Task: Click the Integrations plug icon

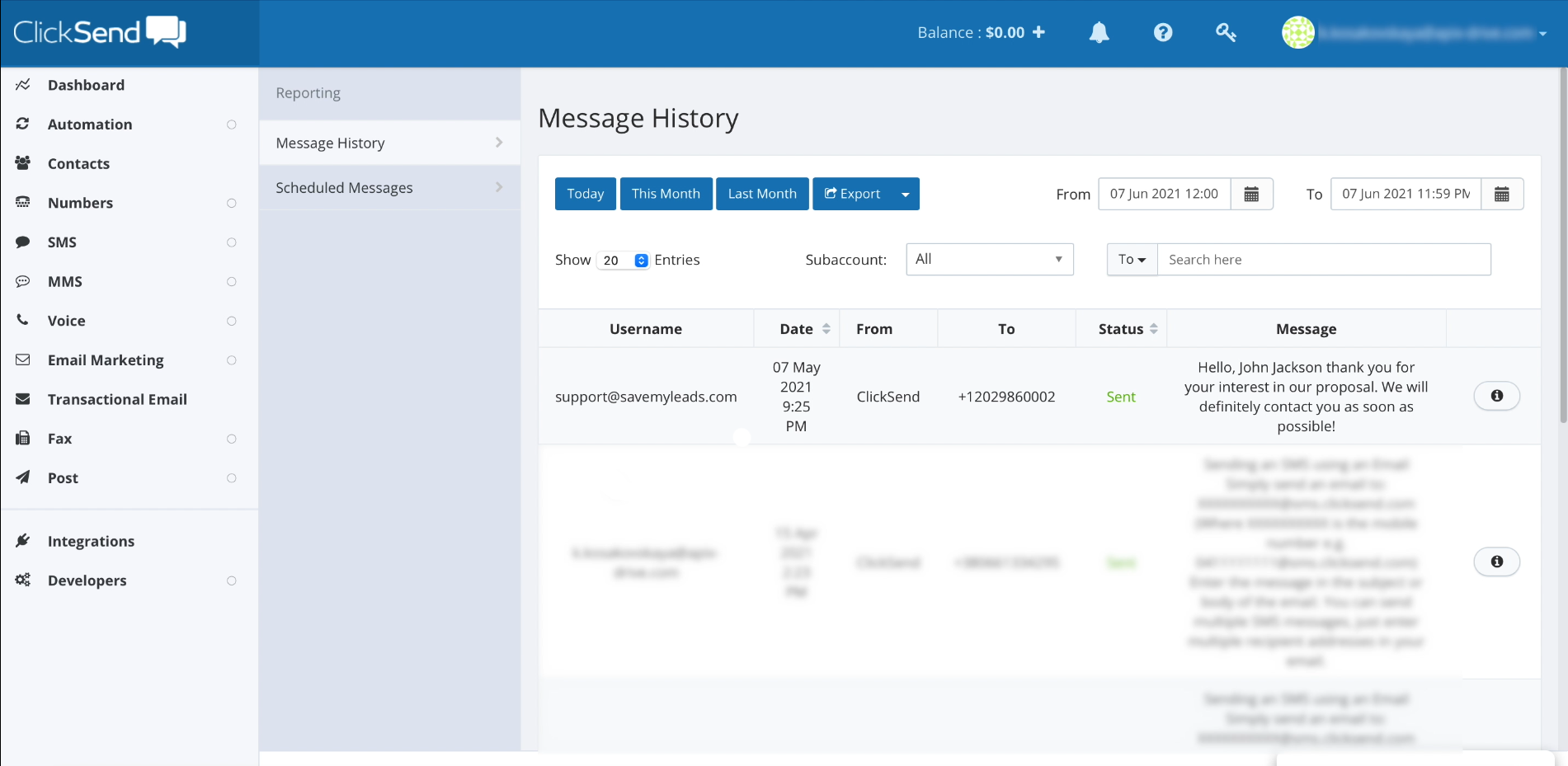Action: point(23,541)
